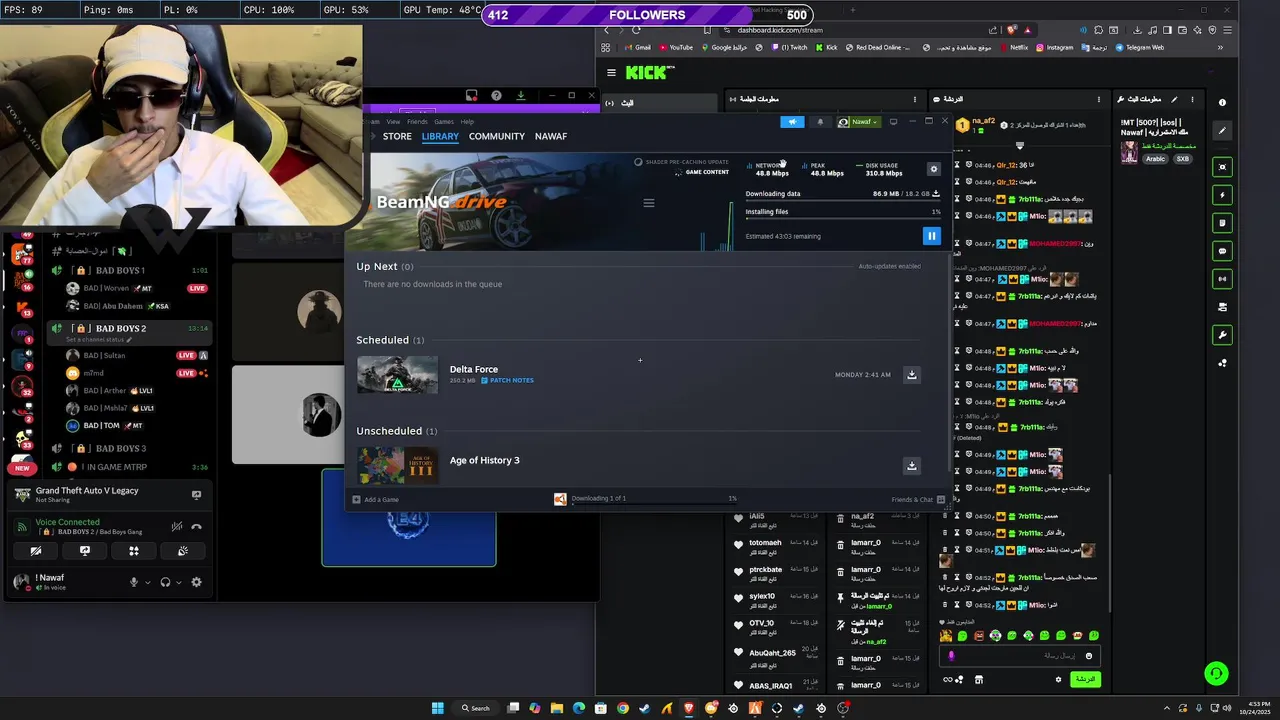Turn on Discord camera button
The width and height of the screenshot is (1280, 720).
36,551
